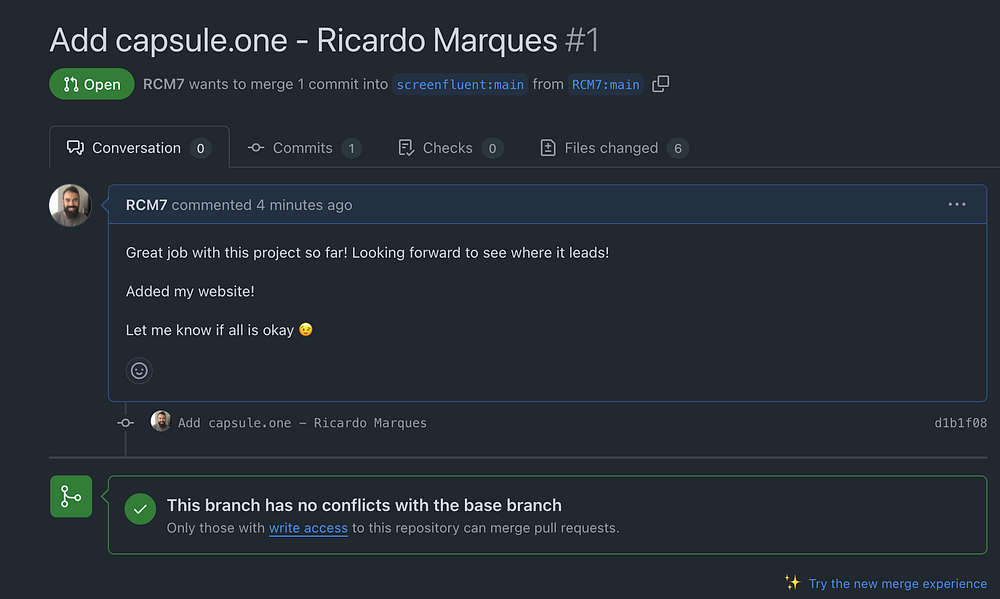Try the new merge experience link
This screenshot has width=1000, height=599.
point(897,583)
